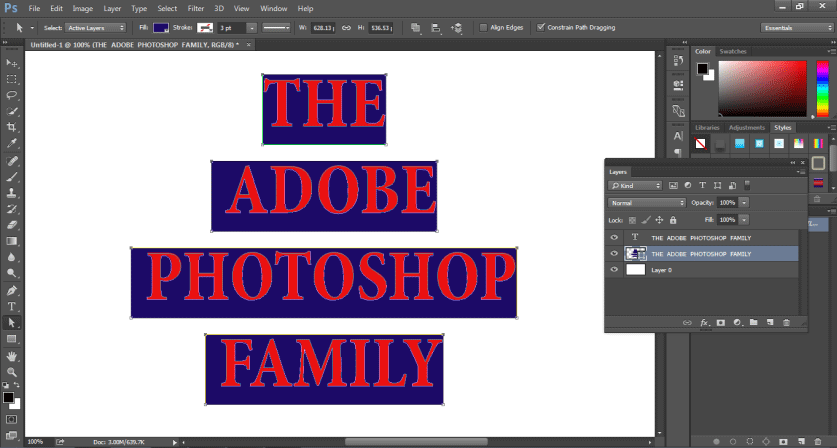Select the Blur tool
Viewport: 837px width, 448px height.
pos(11,257)
